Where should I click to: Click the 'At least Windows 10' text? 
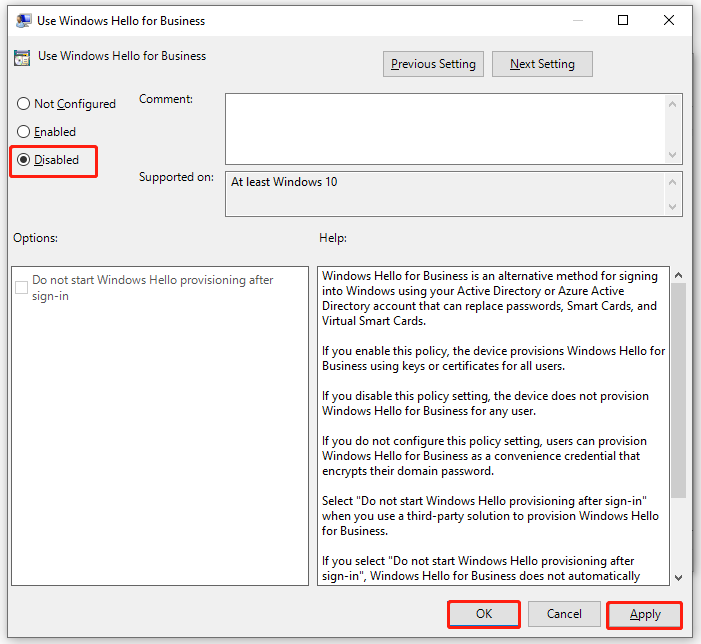pyautogui.click(x=284, y=182)
